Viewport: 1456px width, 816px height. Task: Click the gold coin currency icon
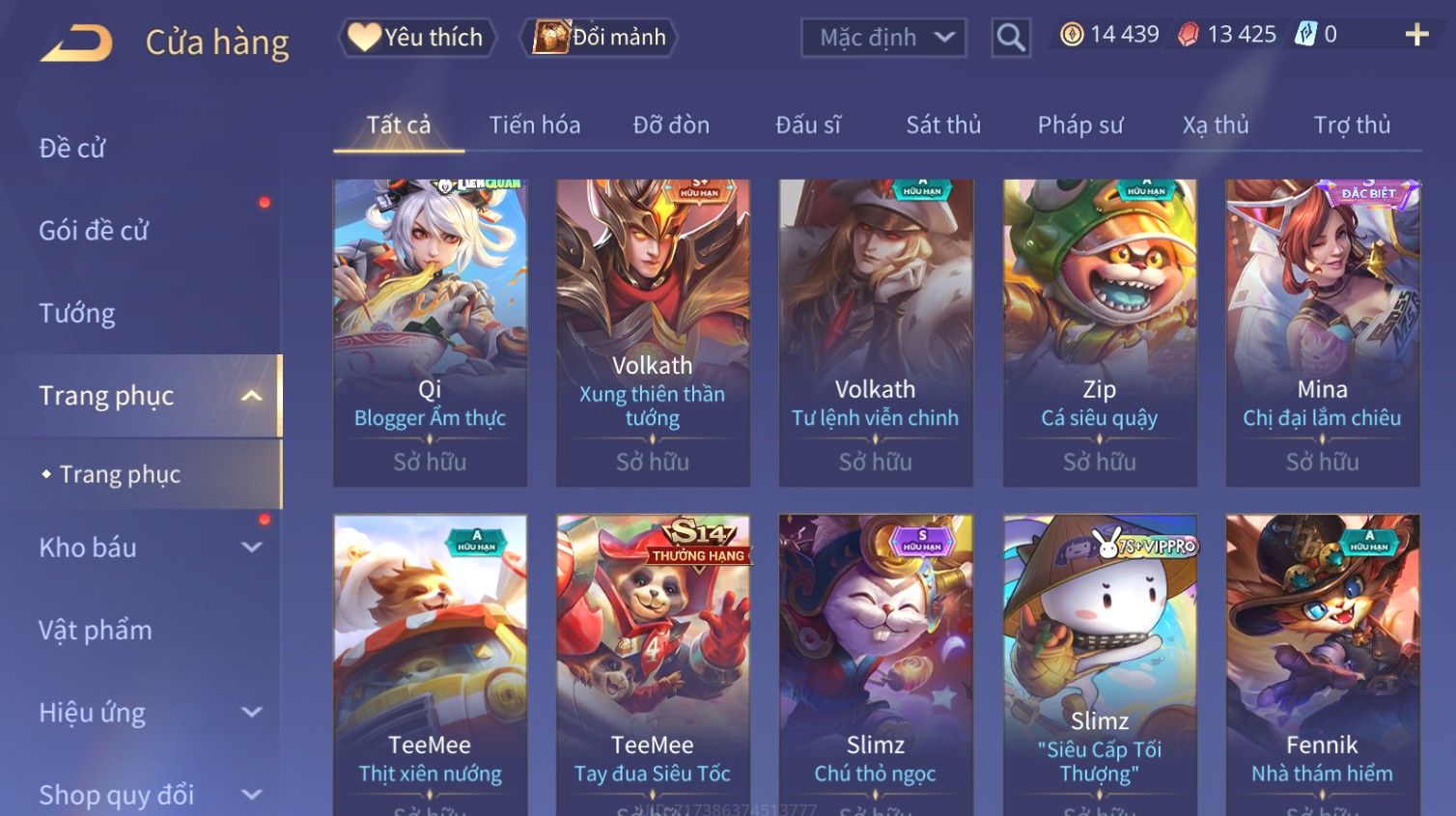click(1072, 35)
